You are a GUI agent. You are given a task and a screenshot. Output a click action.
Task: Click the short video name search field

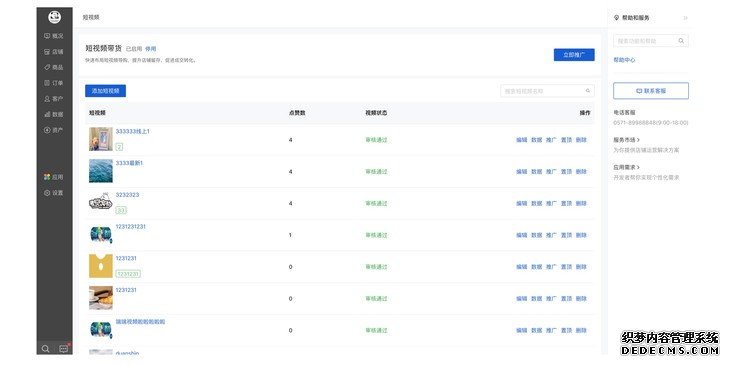[547, 91]
